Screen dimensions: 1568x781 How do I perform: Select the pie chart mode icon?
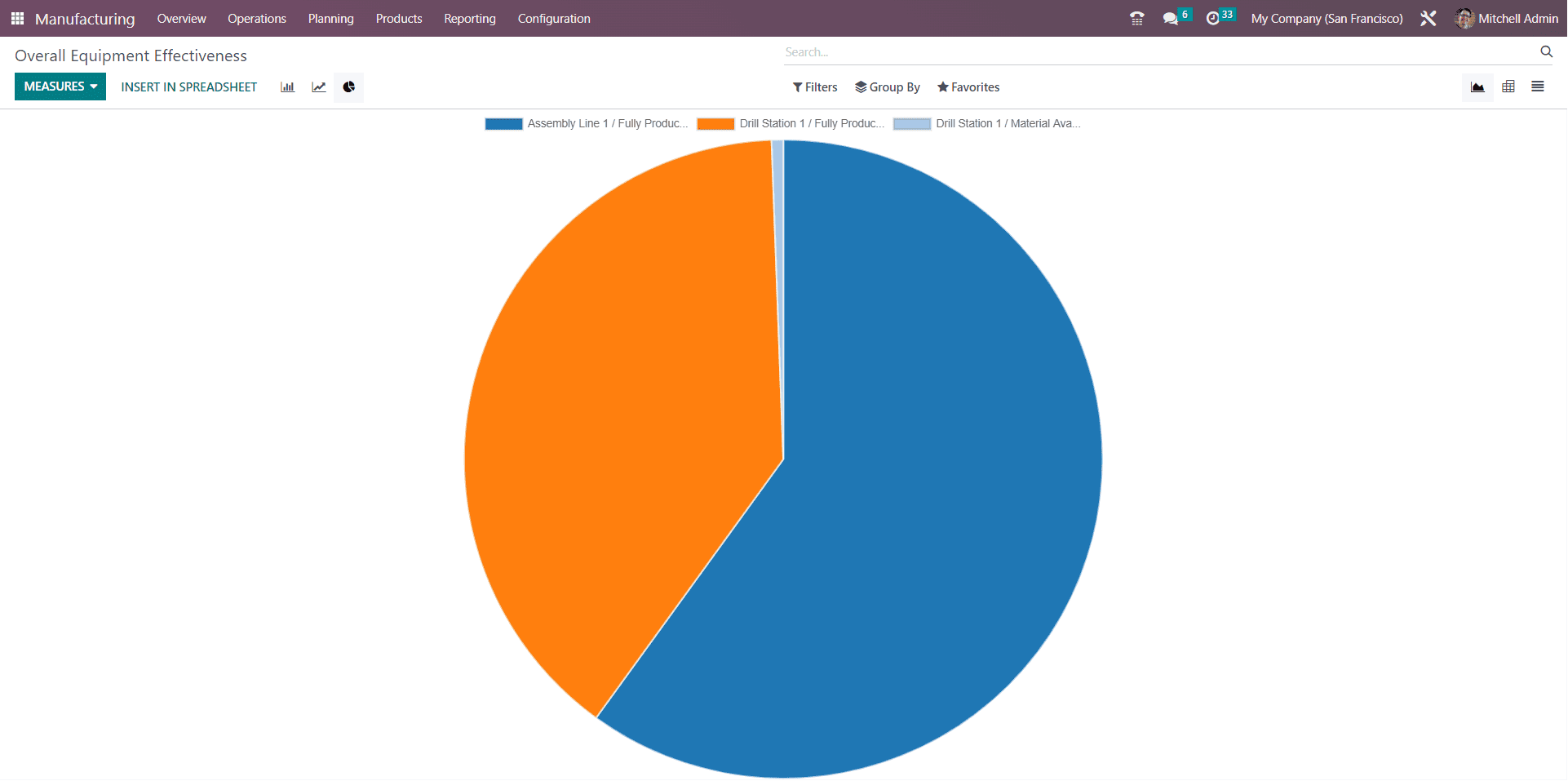pyautogui.click(x=349, y=87)
